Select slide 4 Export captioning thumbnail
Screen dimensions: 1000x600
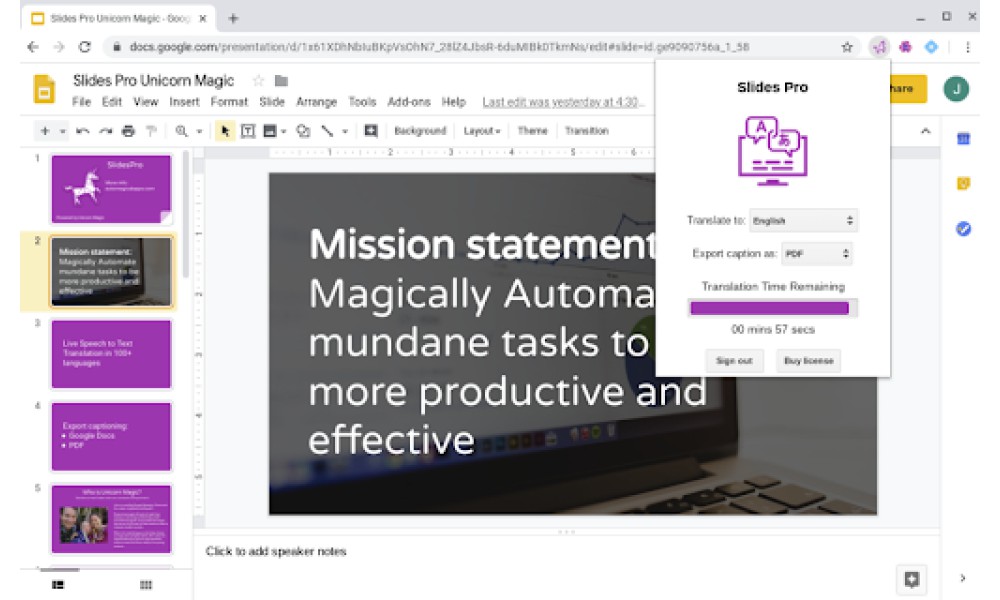pos(111,437)
